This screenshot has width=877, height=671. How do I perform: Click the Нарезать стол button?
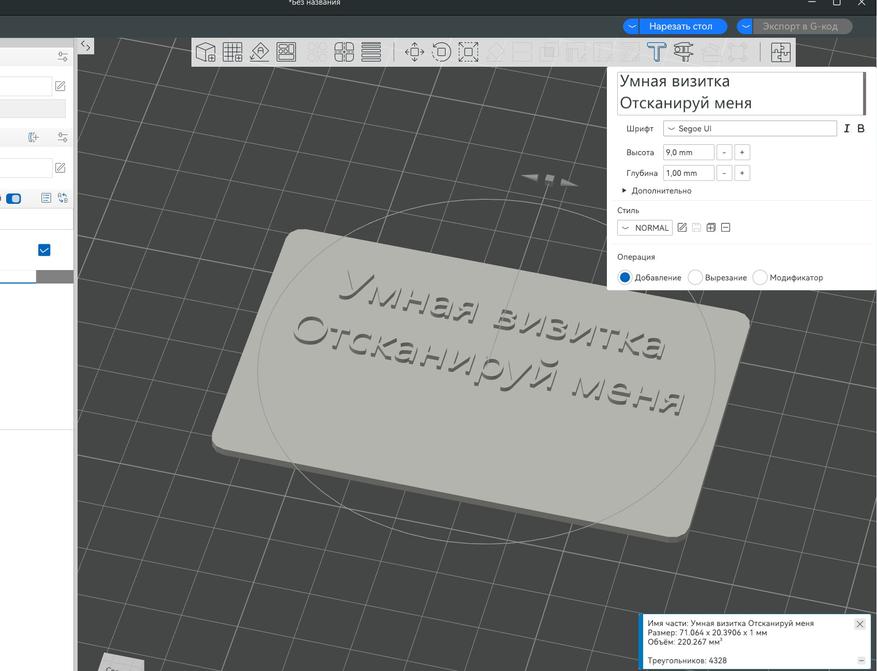point(680,26)
